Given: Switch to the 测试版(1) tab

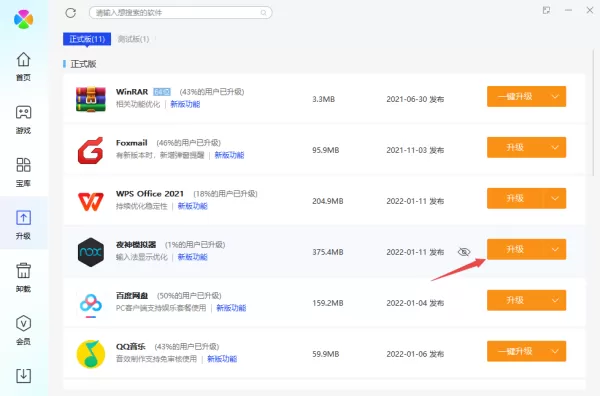Looking at the screenshot, I should tap(133, 39).
